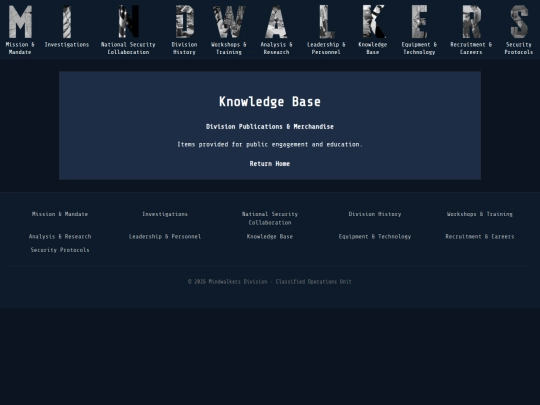The image size is (540, 405).
Task: Select Knowledge Base in top navigation
Action: pyautogui.click(x=373, y=48)
